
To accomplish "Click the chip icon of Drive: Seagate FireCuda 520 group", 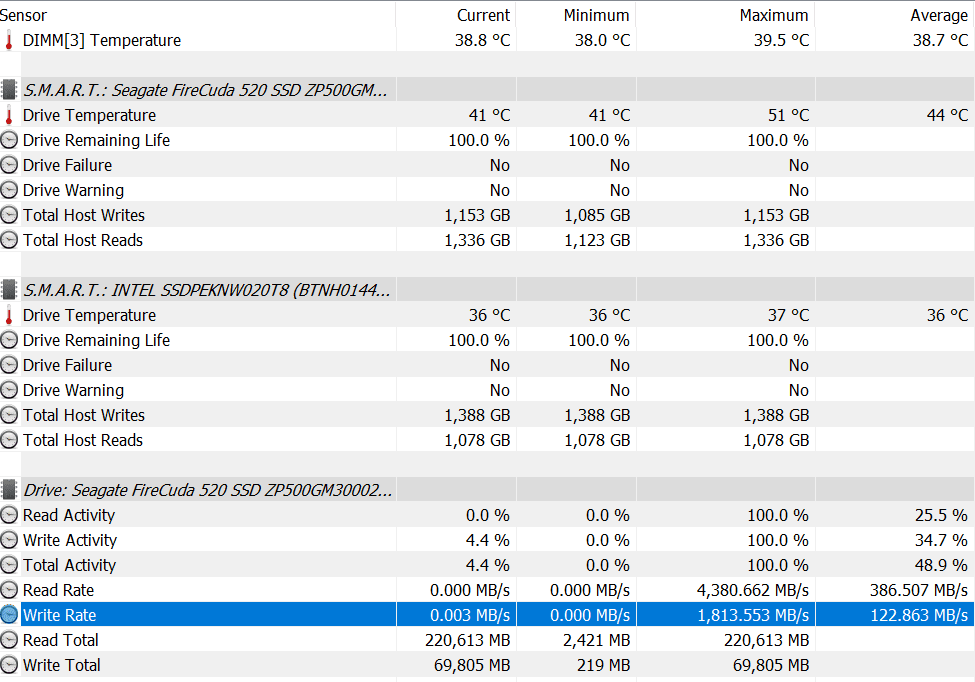I will (x=9, y=490).
